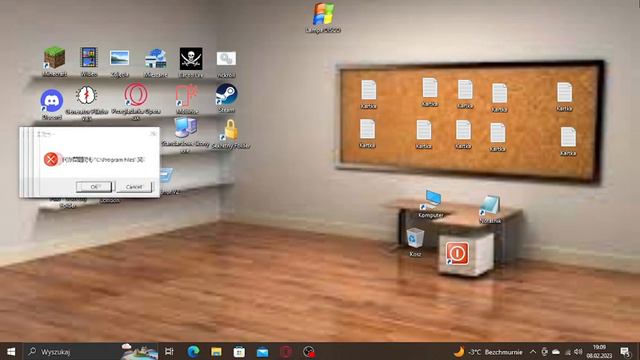Open the Notatnik notepad icon on the desk
The height and width of the screenshot is (360, 640).
(x=490, y=205)
